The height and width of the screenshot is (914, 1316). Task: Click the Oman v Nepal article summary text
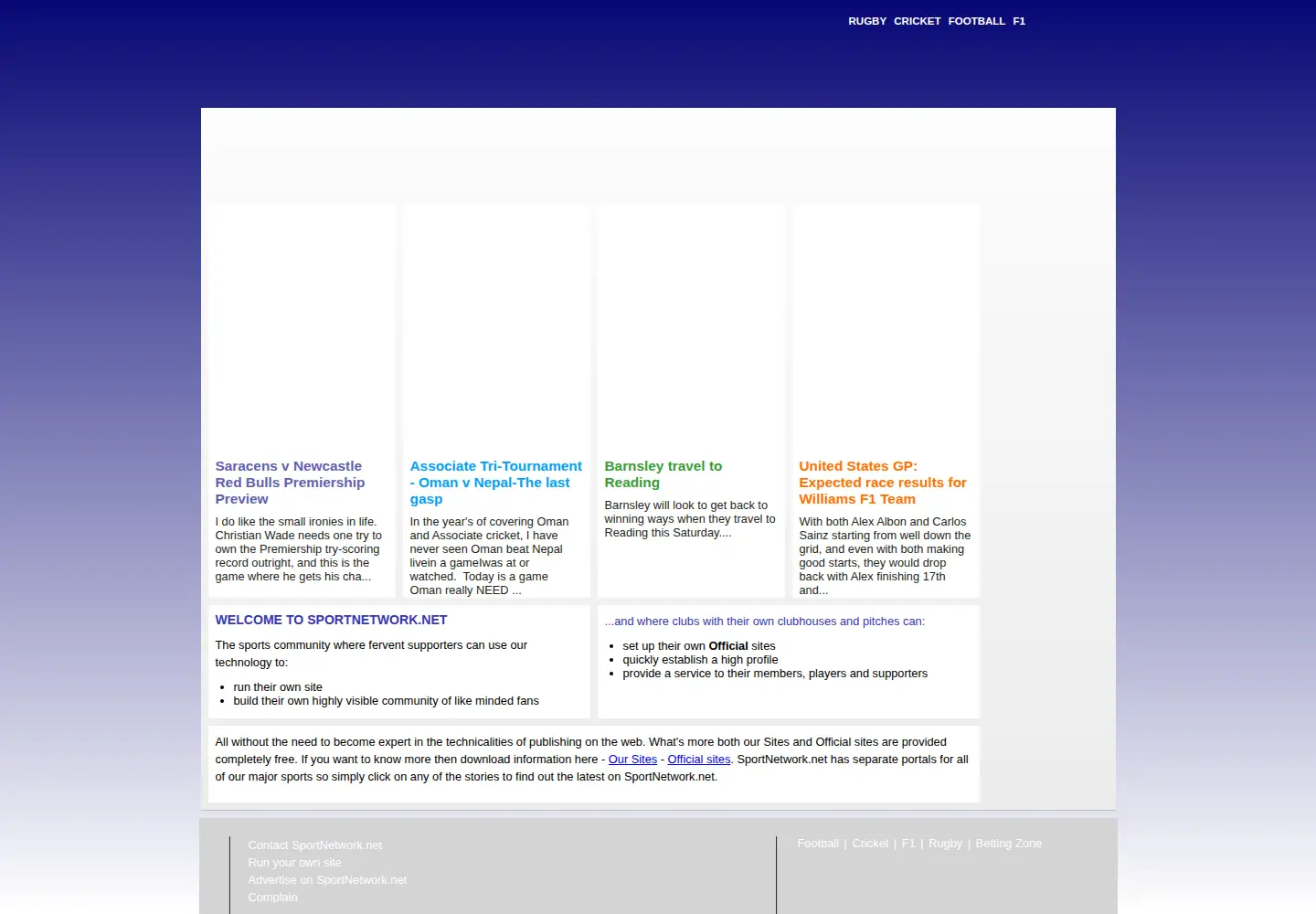coord(490,556)
